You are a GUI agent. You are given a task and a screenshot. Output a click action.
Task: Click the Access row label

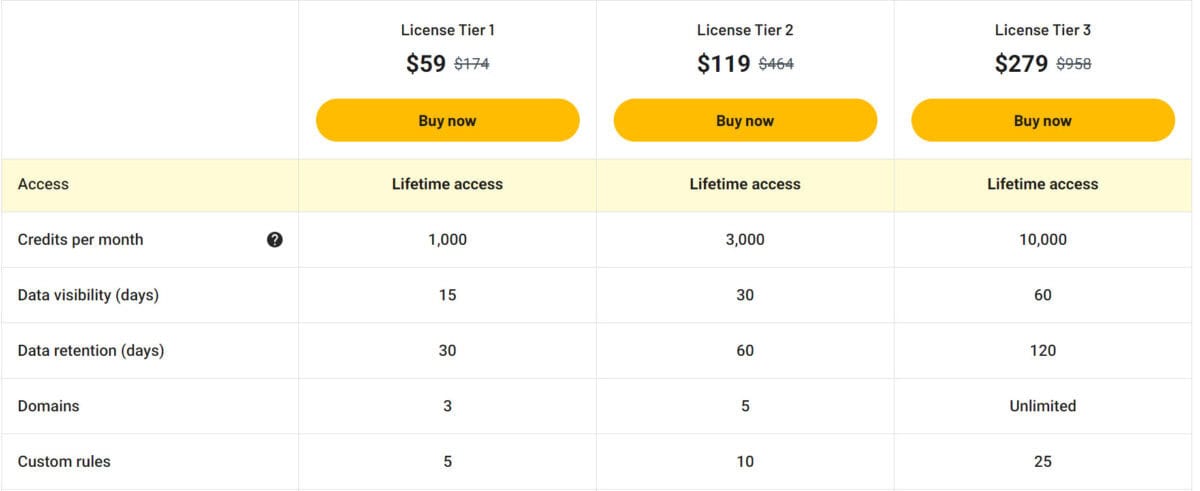coord(43,184)
